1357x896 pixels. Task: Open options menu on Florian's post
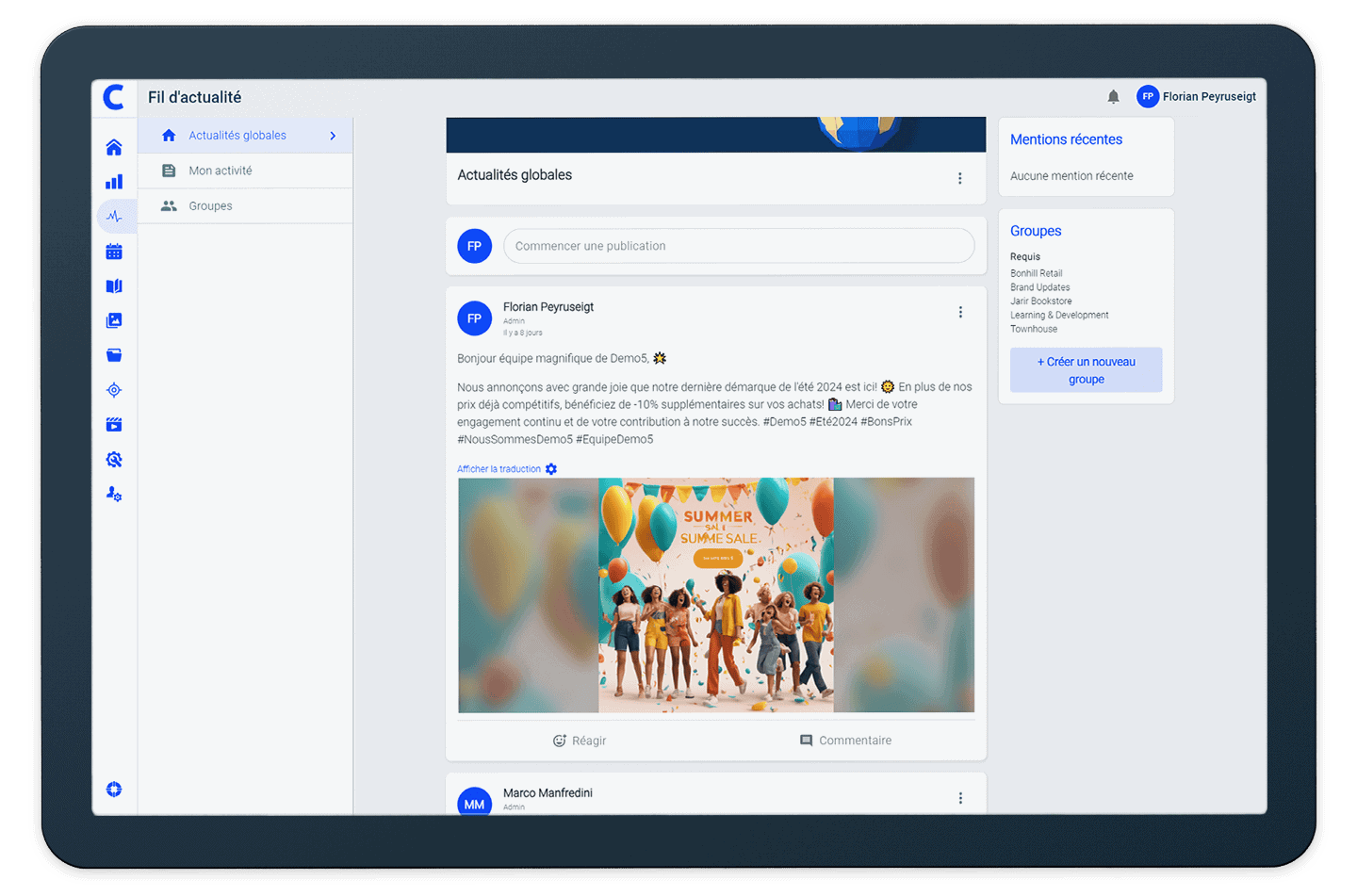click(x=960, y=312)
